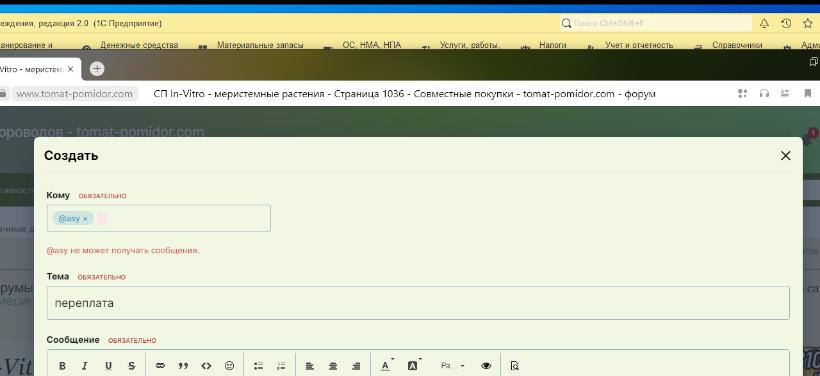Focus the Тема field containing переплата
Screen dimensions: 820x376
(x=418, y=303)
